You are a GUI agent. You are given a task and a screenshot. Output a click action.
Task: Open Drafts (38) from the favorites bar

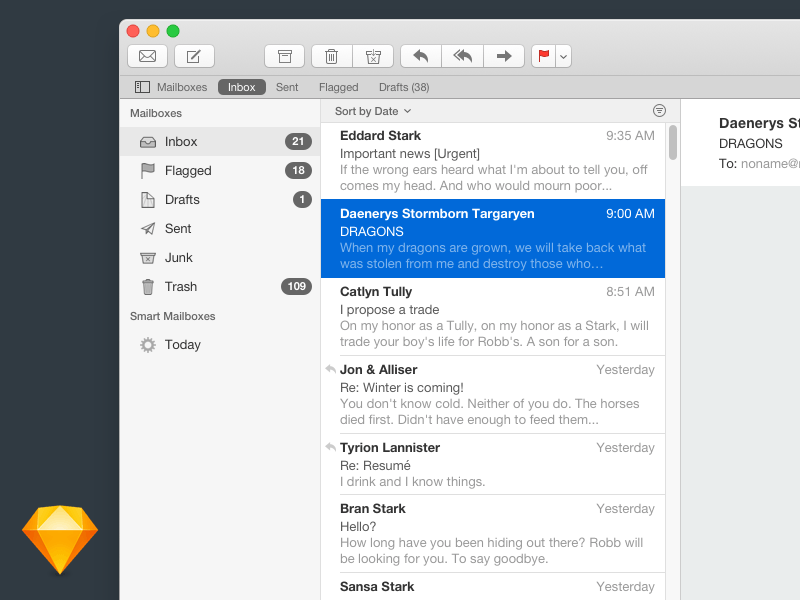pos(403,87)
